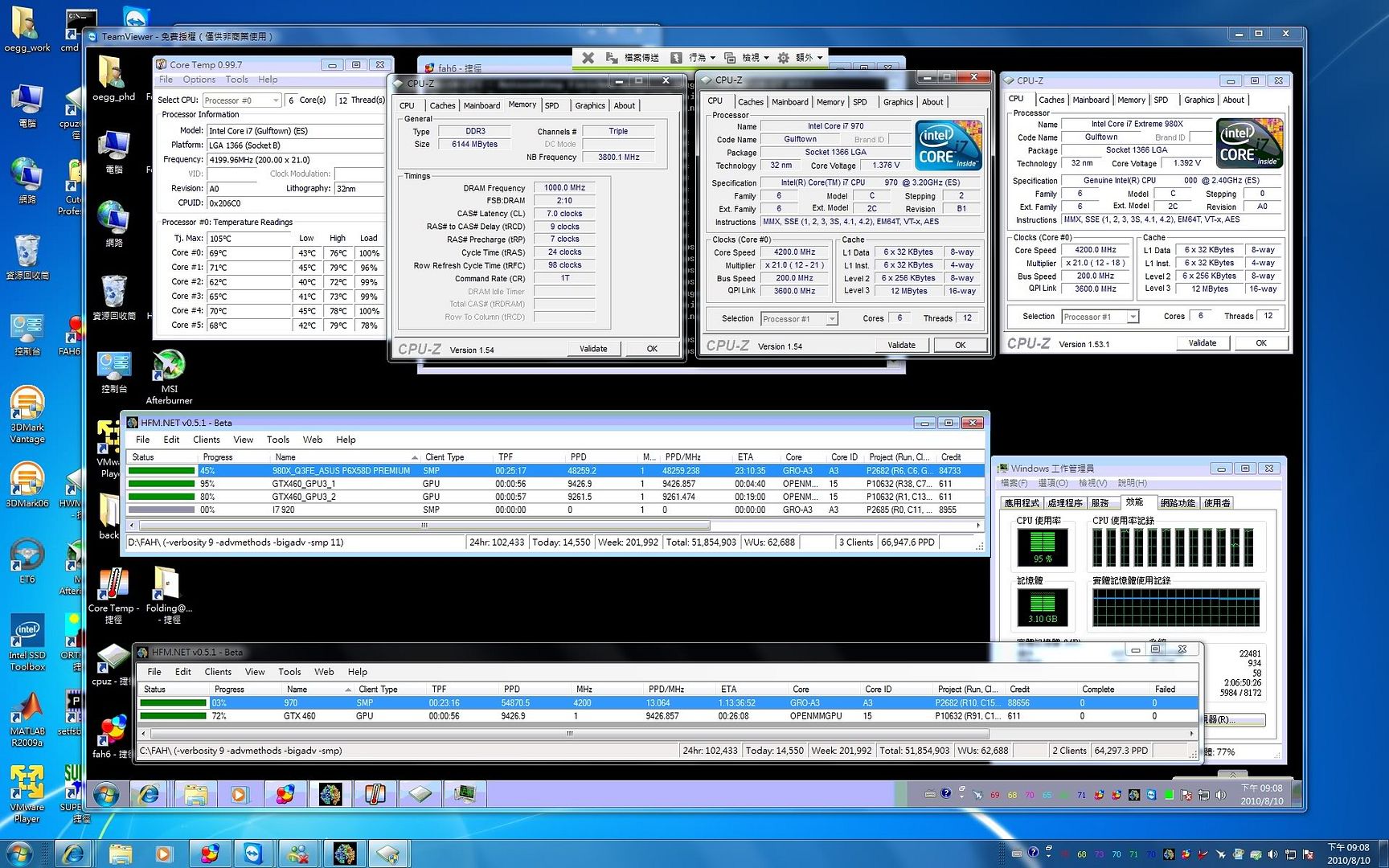The width and height of the screenshot is (1389, 868).
Task: Open the Folding@ shortcut on the remote desktop
Action: point(167,596)
